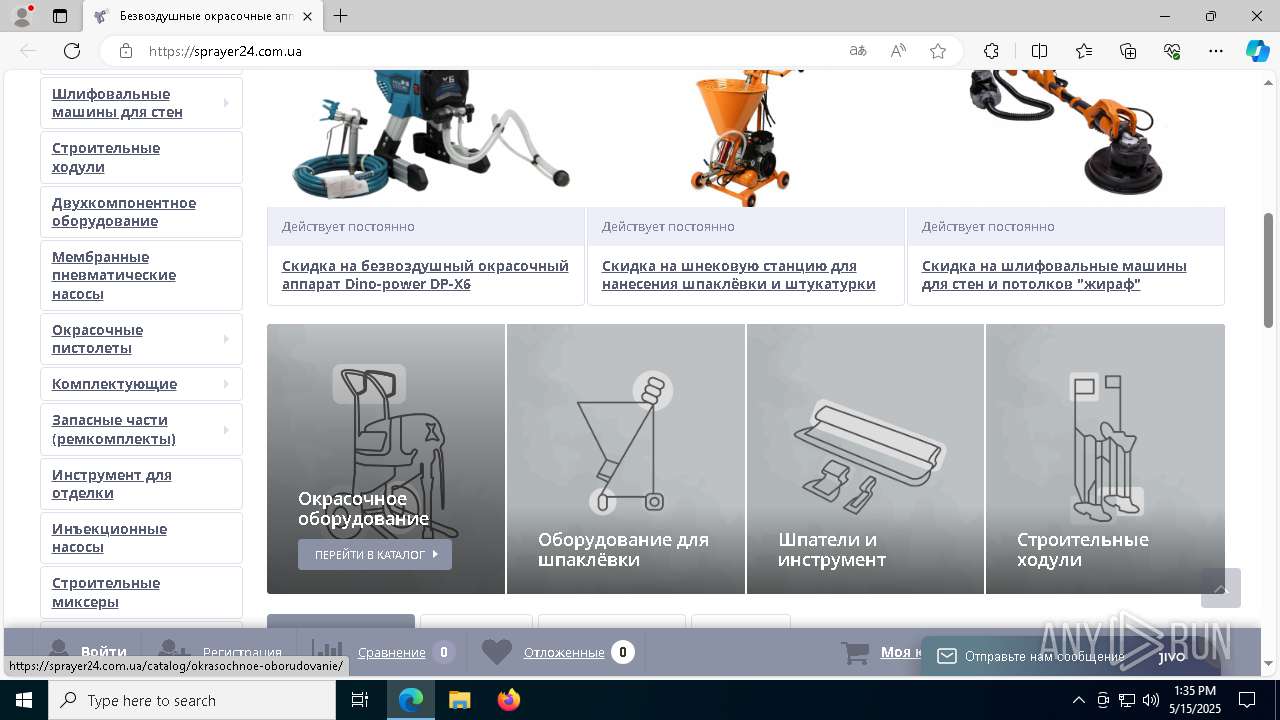Click ПЕРЕЙТИ В КАТАЛОГ button

pyautogui.click(x=375, y=554)
